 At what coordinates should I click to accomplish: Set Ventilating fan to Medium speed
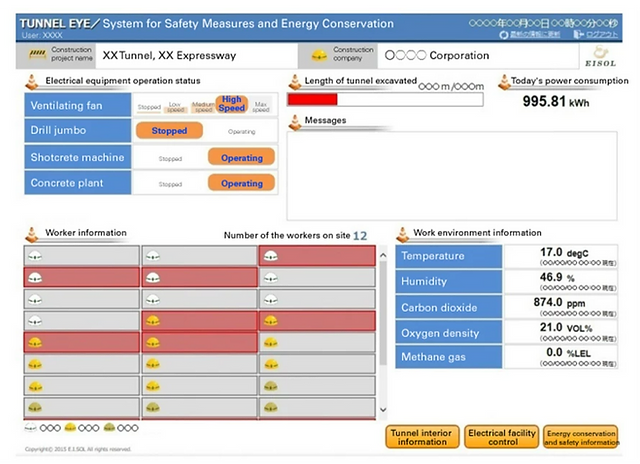click(x=203, y=107)
